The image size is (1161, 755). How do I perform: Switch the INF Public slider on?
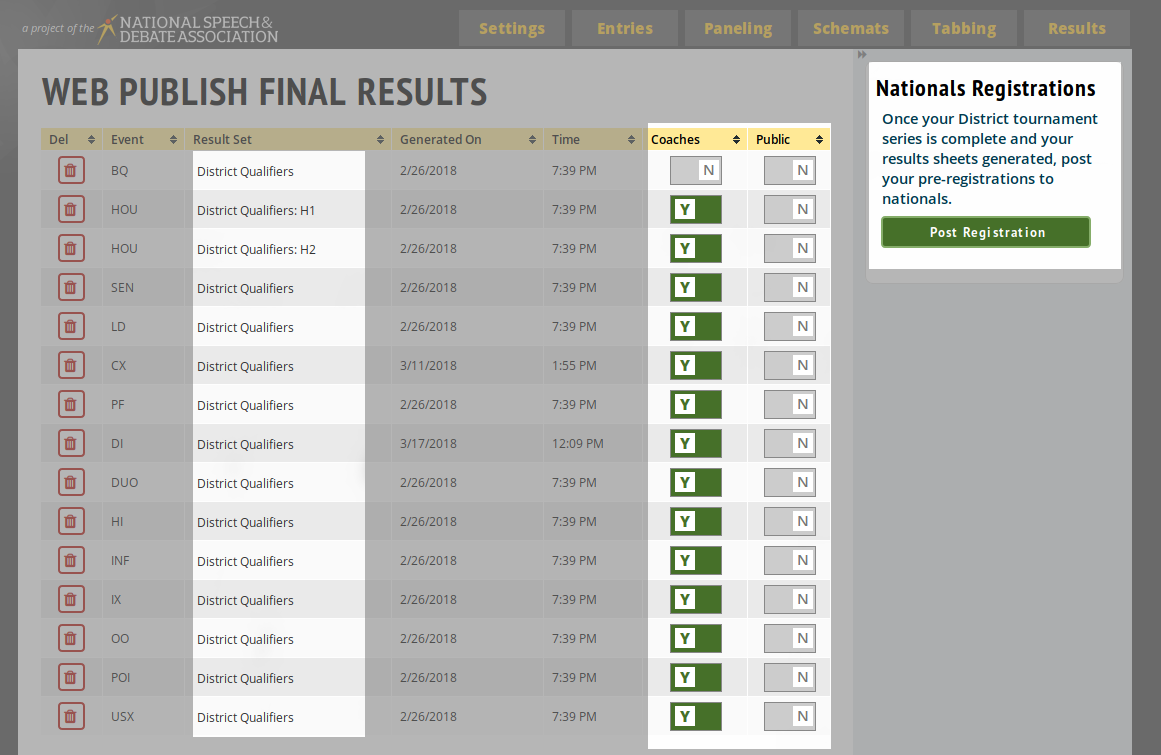[x=789, y=561]
